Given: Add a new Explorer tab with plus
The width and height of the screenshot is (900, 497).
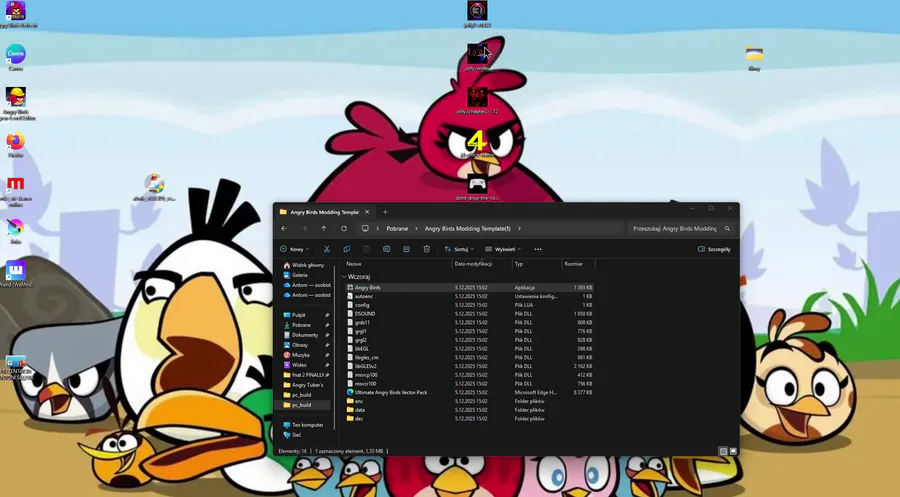Looking at the screenshot, I should coord(385,212).
